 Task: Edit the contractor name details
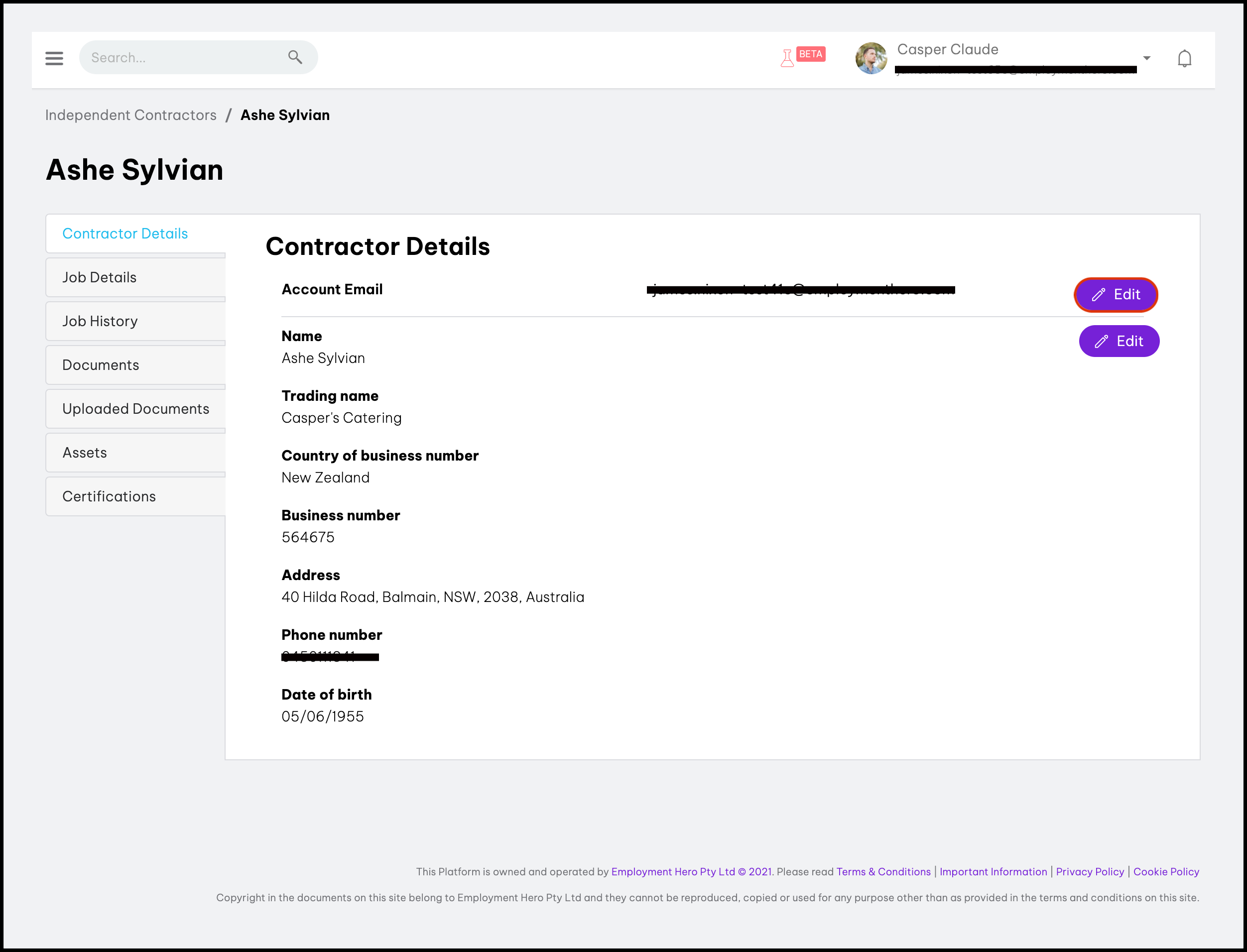(x=1119, y=341)
